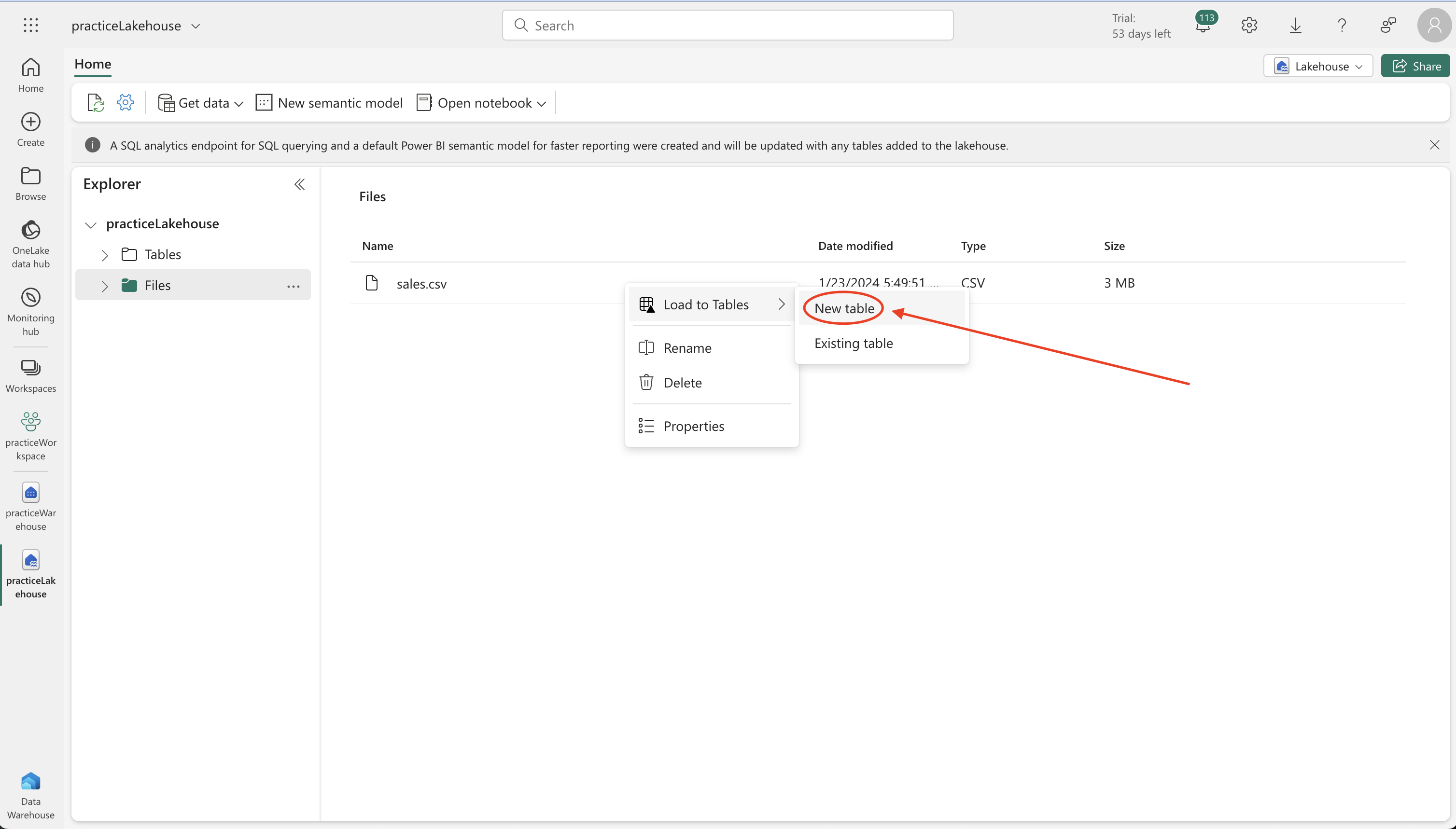Sort by Type column header
Image resolution: width=1456 pixels, height=829 pixels.
pos(973,246)
